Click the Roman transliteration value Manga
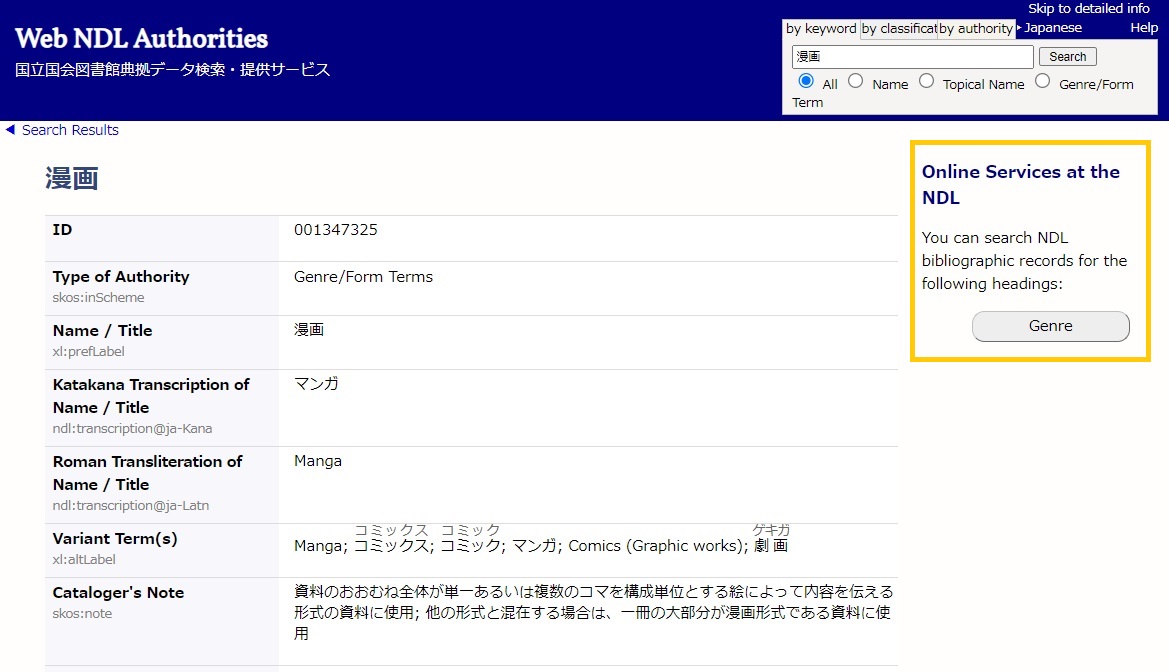 pyautogui.click(x=318, y=462)
